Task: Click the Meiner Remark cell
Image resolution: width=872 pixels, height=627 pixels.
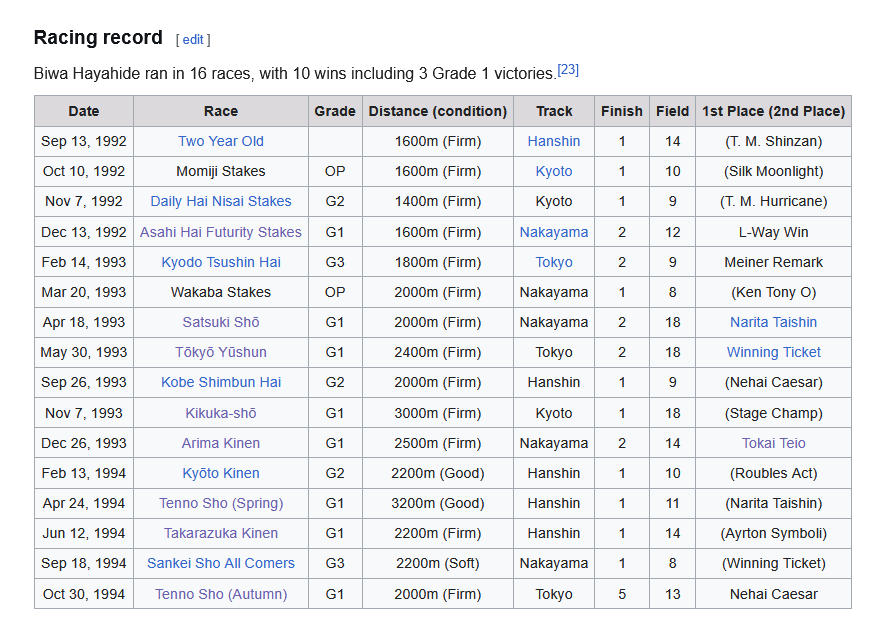Action: pyautogui.click(x=774, y=262)
